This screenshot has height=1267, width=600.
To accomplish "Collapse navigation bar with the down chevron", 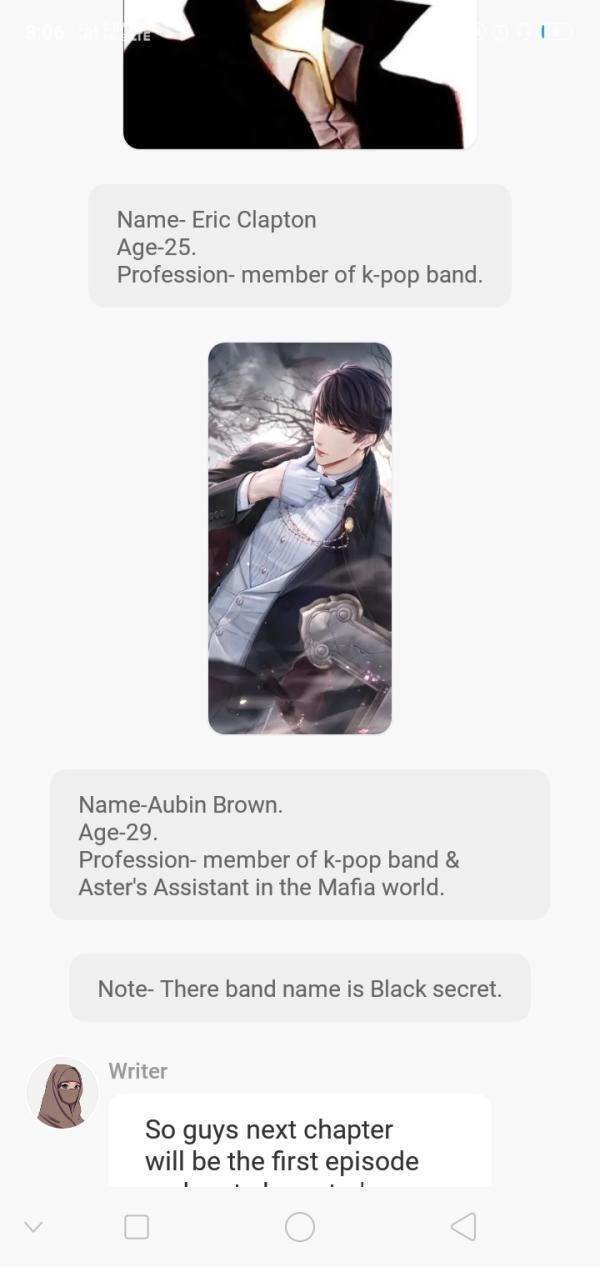I will pos(33,1227).
